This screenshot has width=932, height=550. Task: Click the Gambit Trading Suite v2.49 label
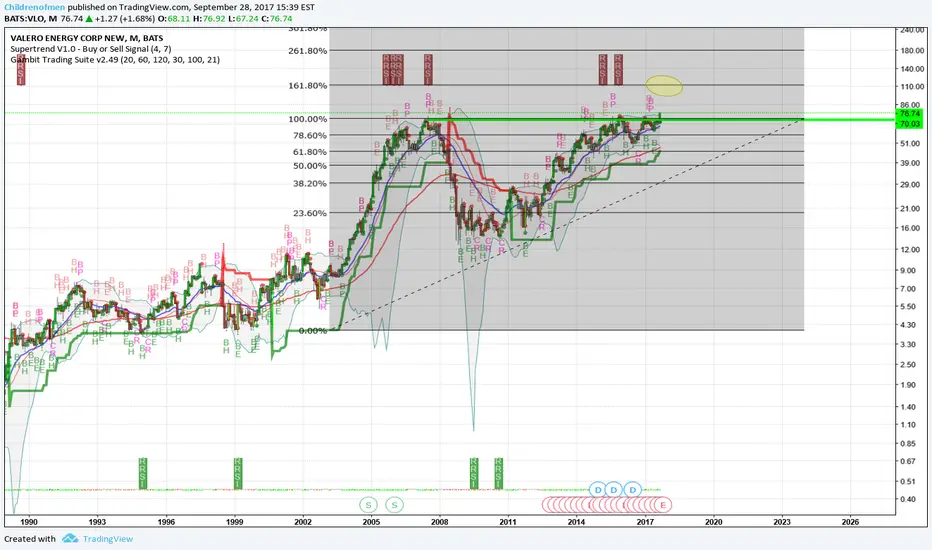(115, 59)
